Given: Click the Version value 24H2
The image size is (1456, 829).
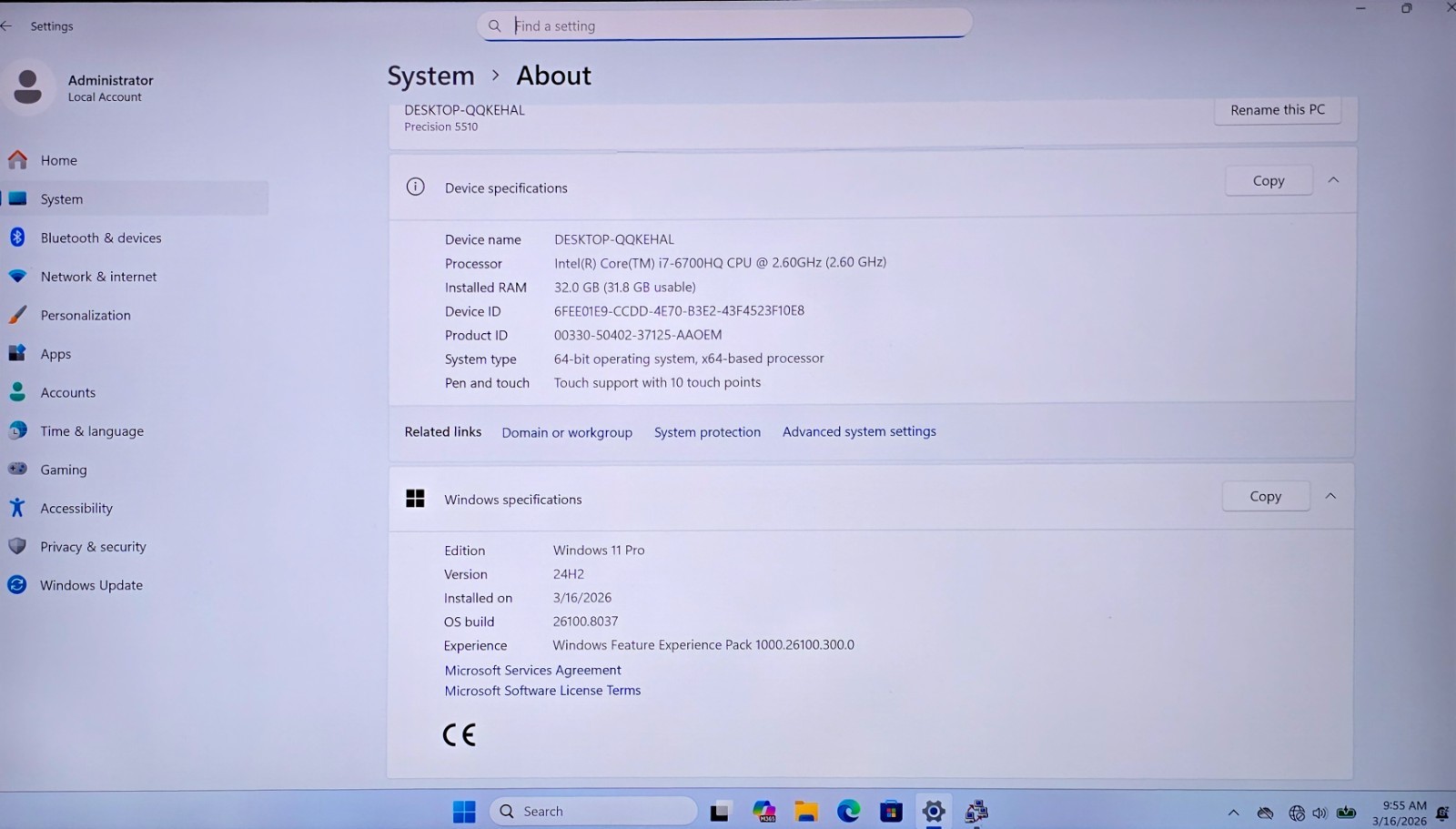Looking at the screenshot, I should tap(569, 574).
